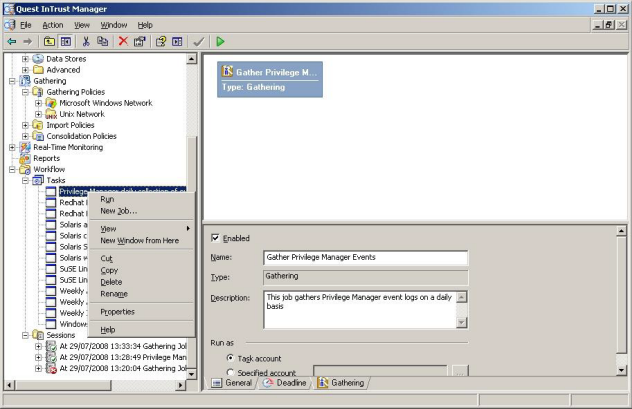Open the File menu
632x409 pixels.
tap(25, 25)
